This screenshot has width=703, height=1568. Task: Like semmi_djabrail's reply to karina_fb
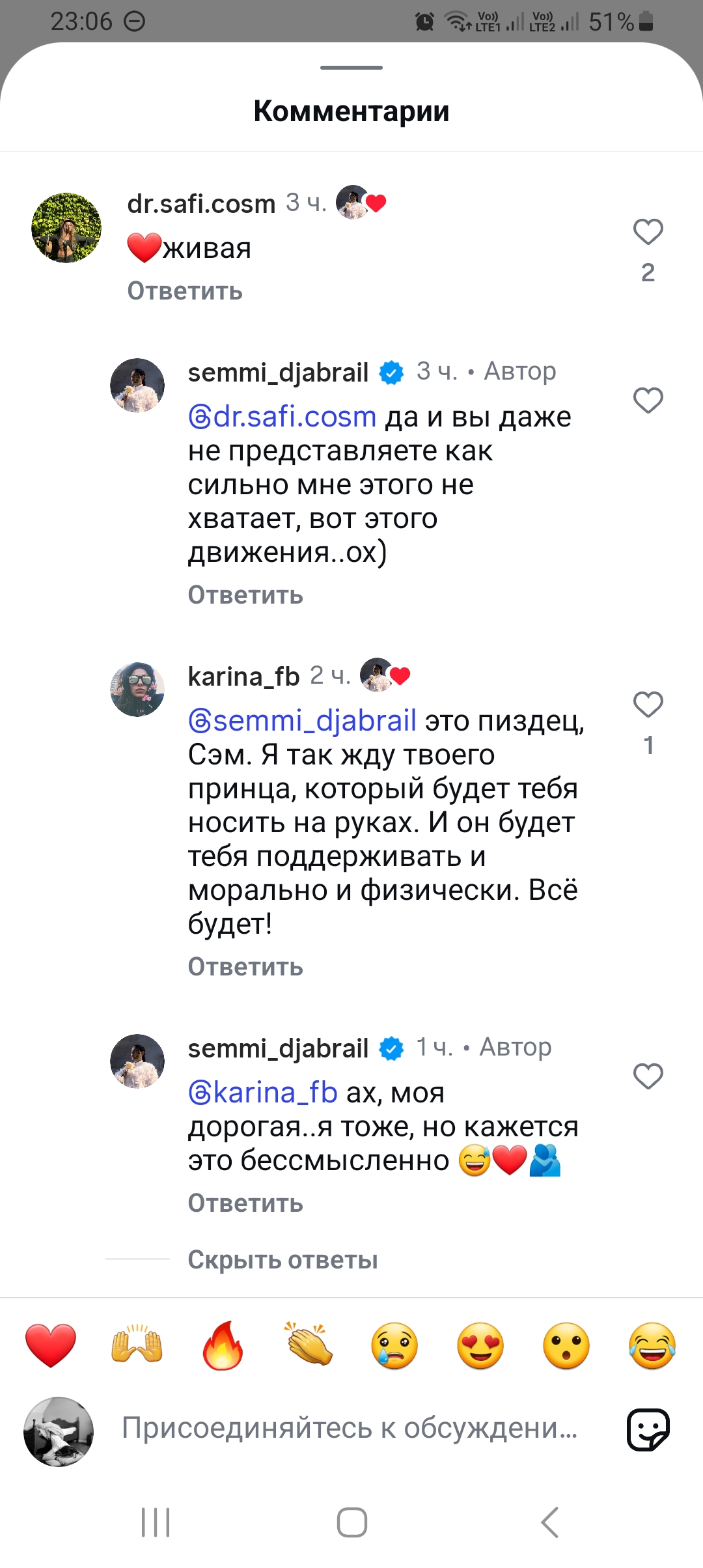click(648, 1076)
